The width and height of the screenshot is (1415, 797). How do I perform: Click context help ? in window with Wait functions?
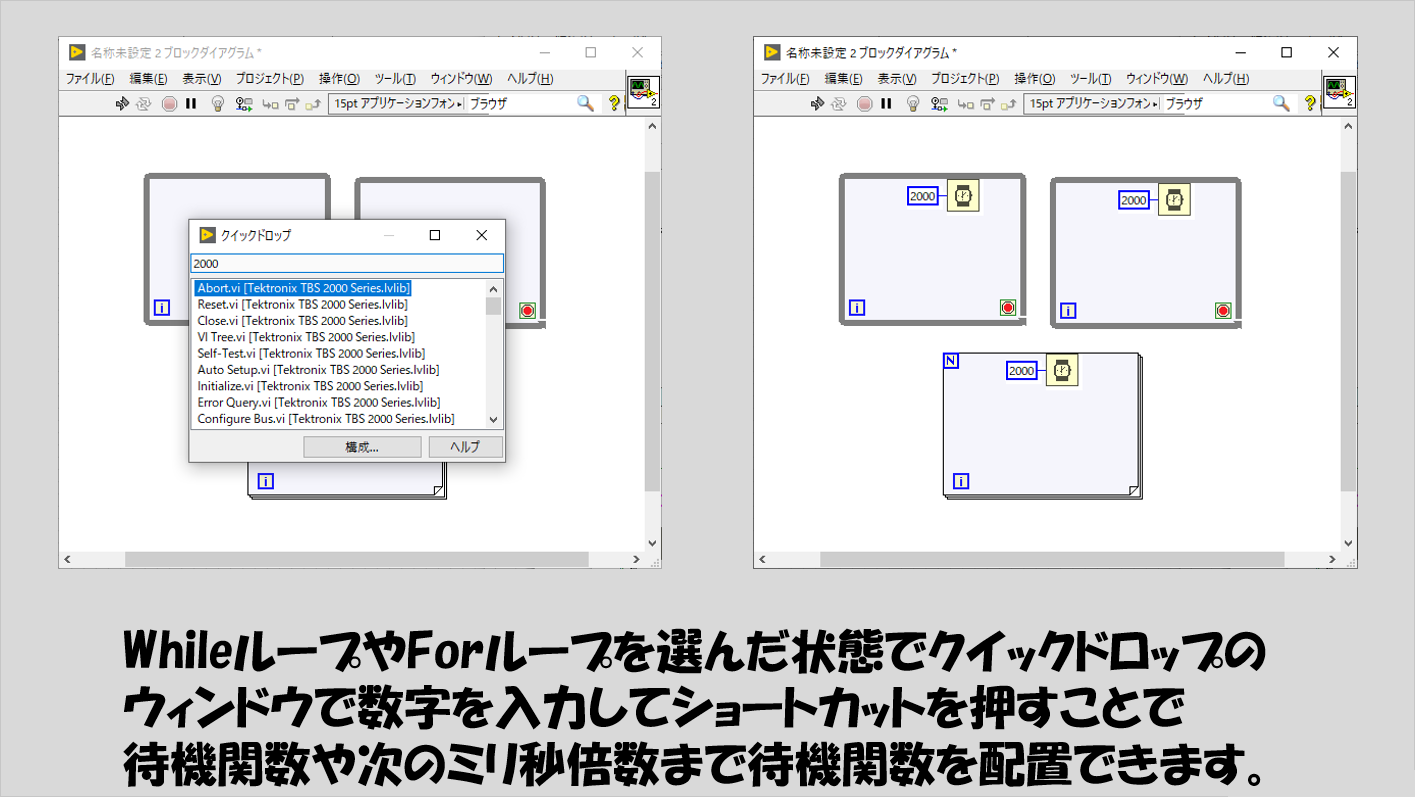point(1310,103)
